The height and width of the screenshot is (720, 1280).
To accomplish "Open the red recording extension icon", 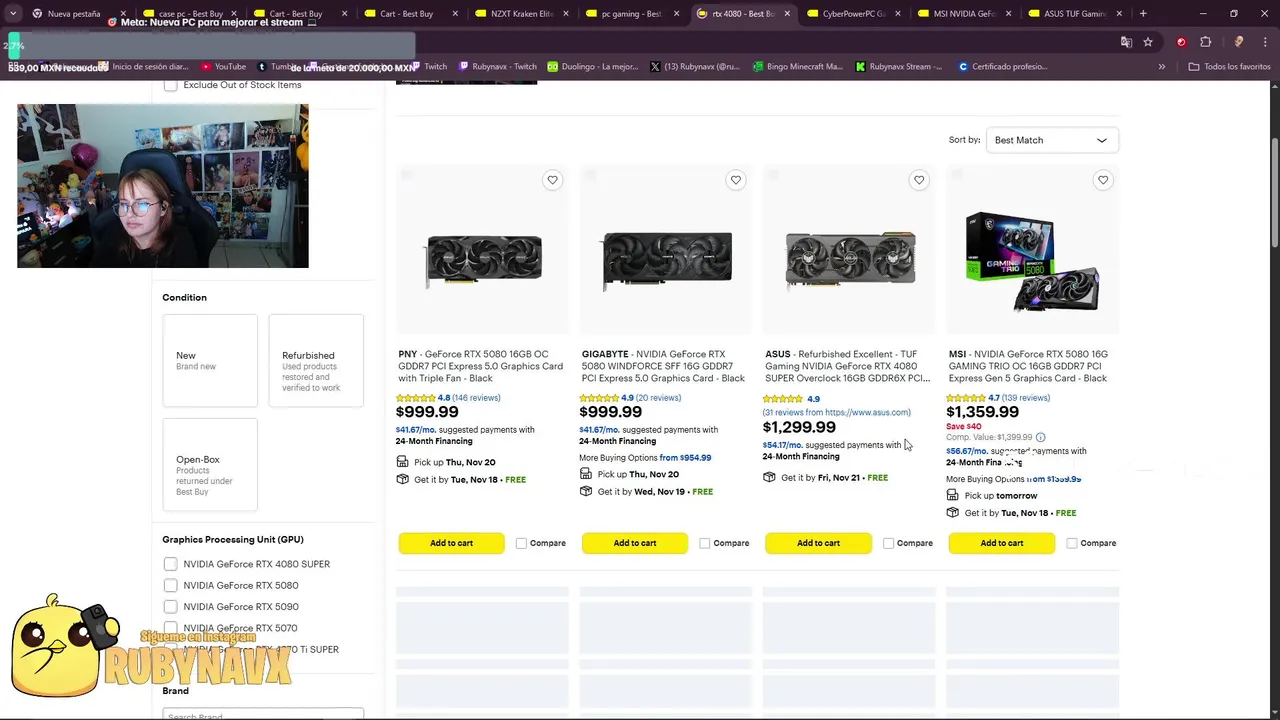I will coord(1181,42).
